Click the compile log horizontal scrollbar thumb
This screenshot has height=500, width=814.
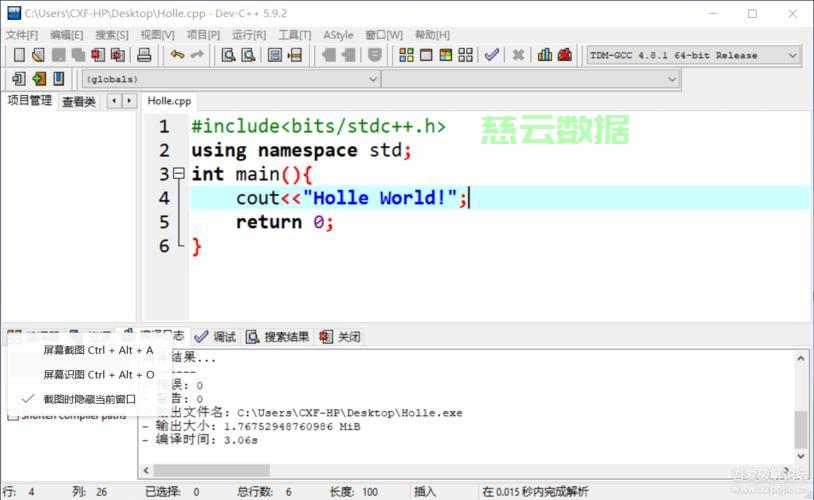(212, 470)
